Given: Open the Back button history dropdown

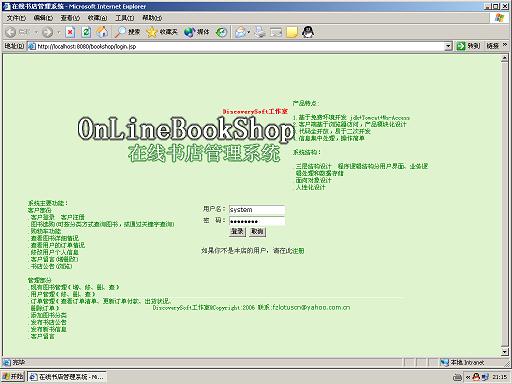Looking at the screenshot, I should 36,32.
